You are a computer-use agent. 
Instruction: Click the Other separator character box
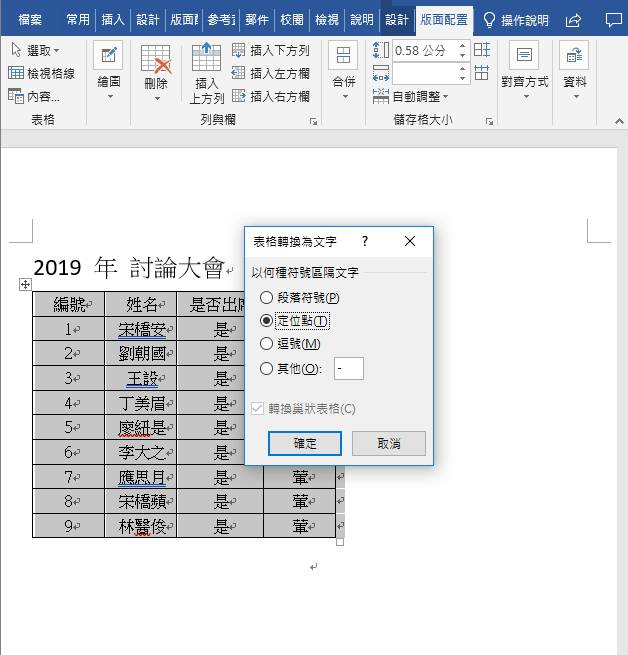click(349, 368)
